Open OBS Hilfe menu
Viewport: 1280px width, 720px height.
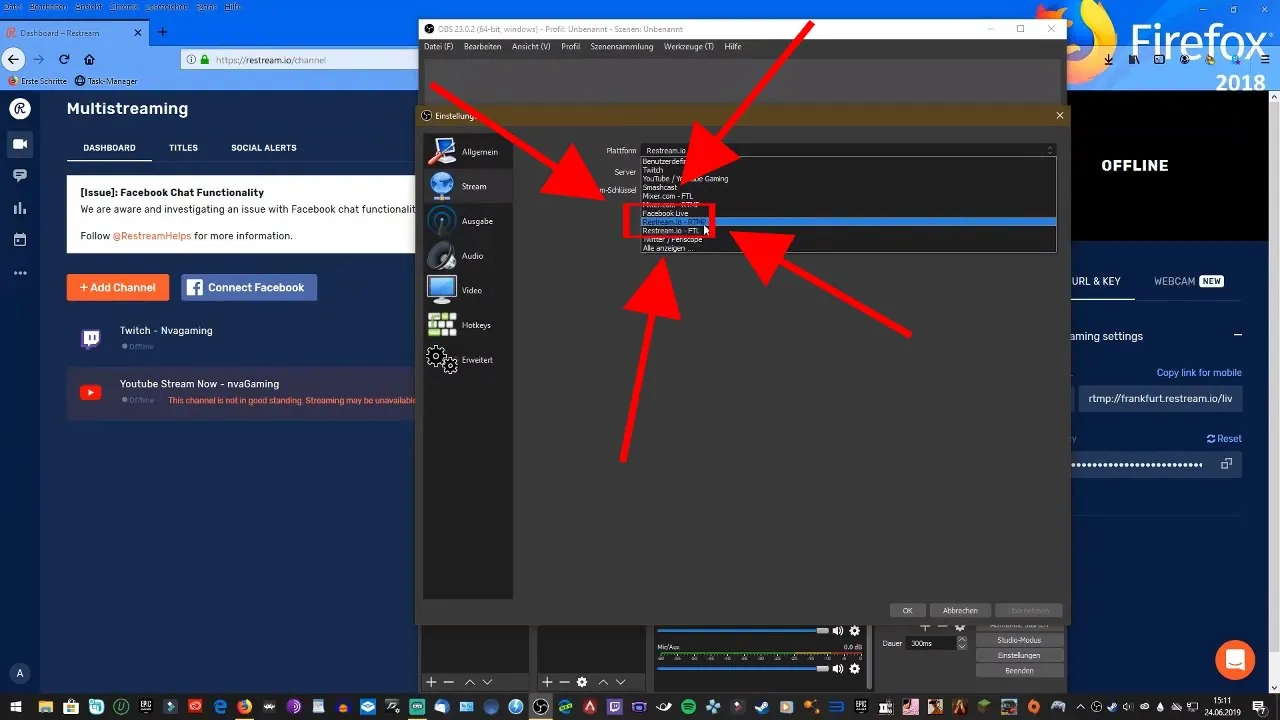pos(733,47)
